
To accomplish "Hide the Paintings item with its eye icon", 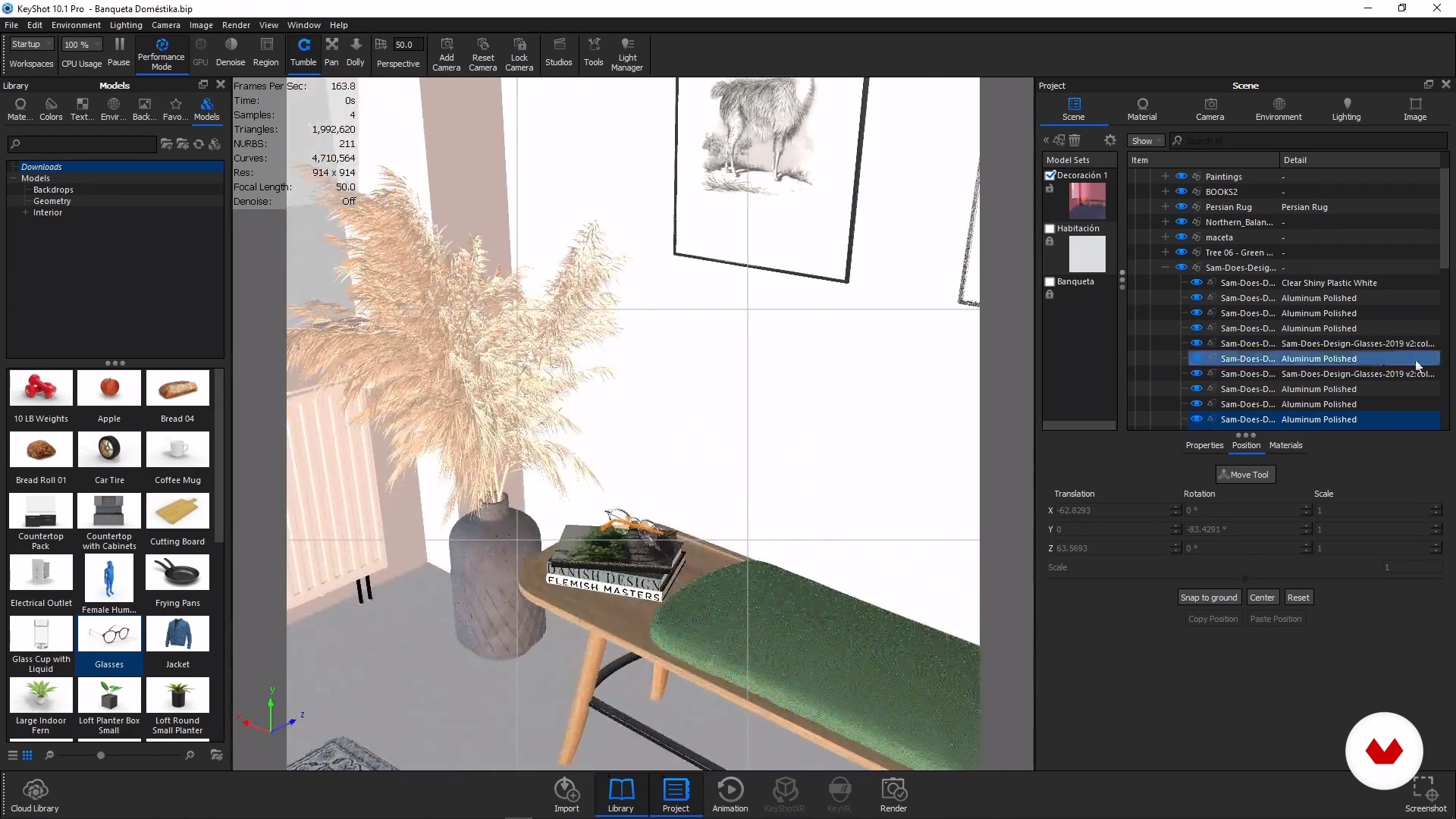I will (x=1181, y=176).
